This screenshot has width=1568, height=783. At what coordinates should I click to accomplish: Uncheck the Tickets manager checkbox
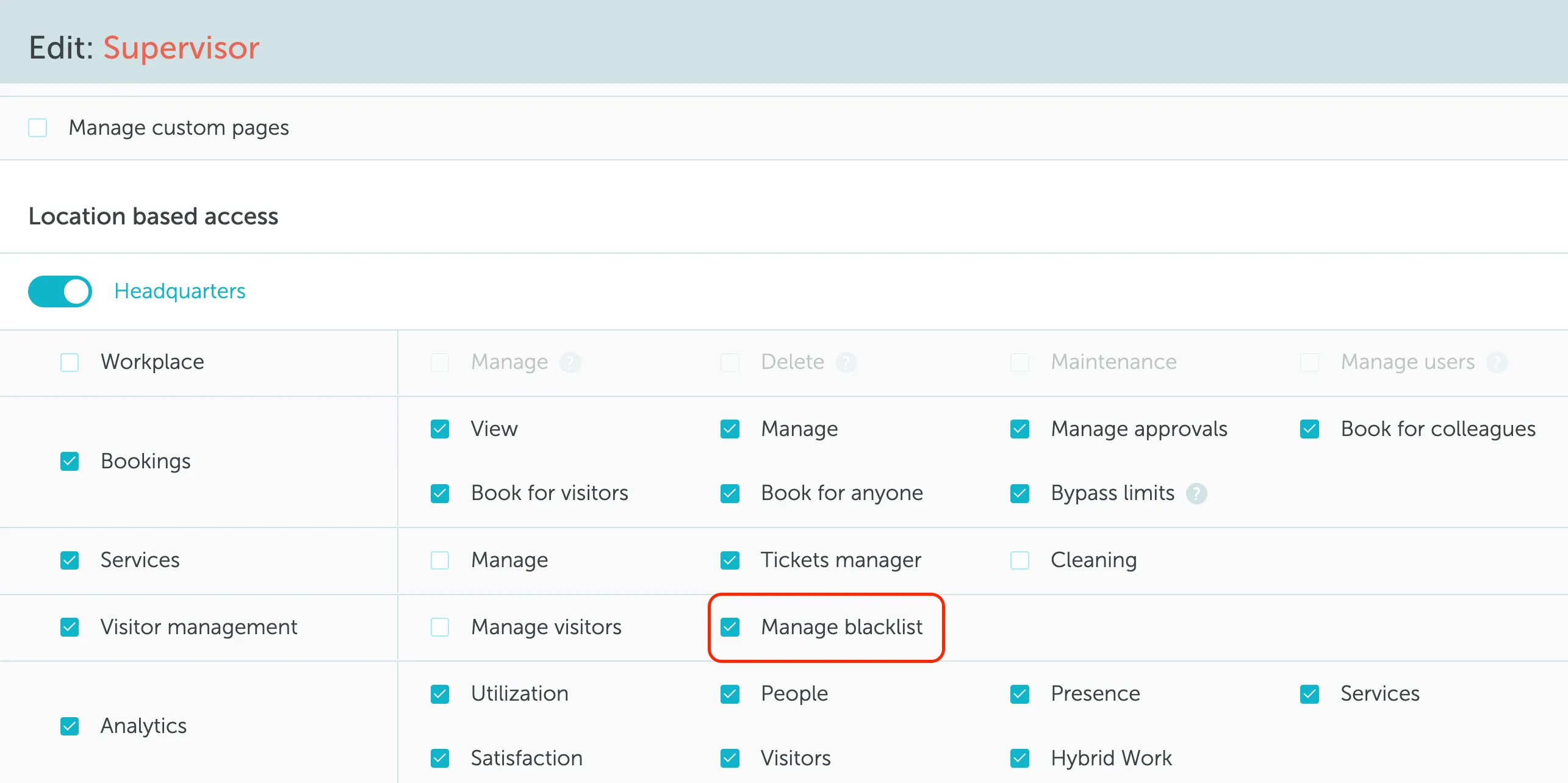(730, 560)
